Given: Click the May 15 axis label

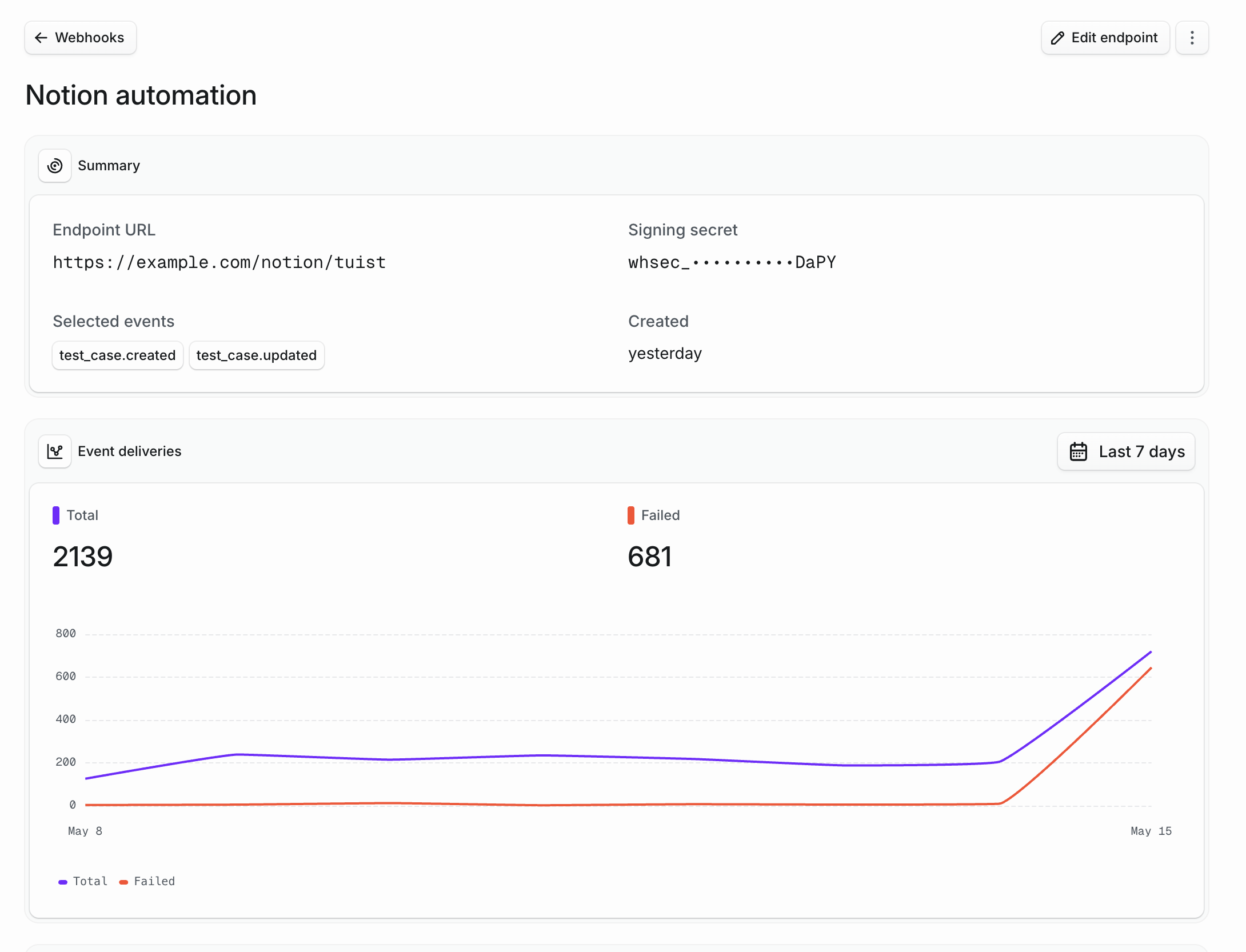Looking at the screenshot, I should click(1151, 831).
